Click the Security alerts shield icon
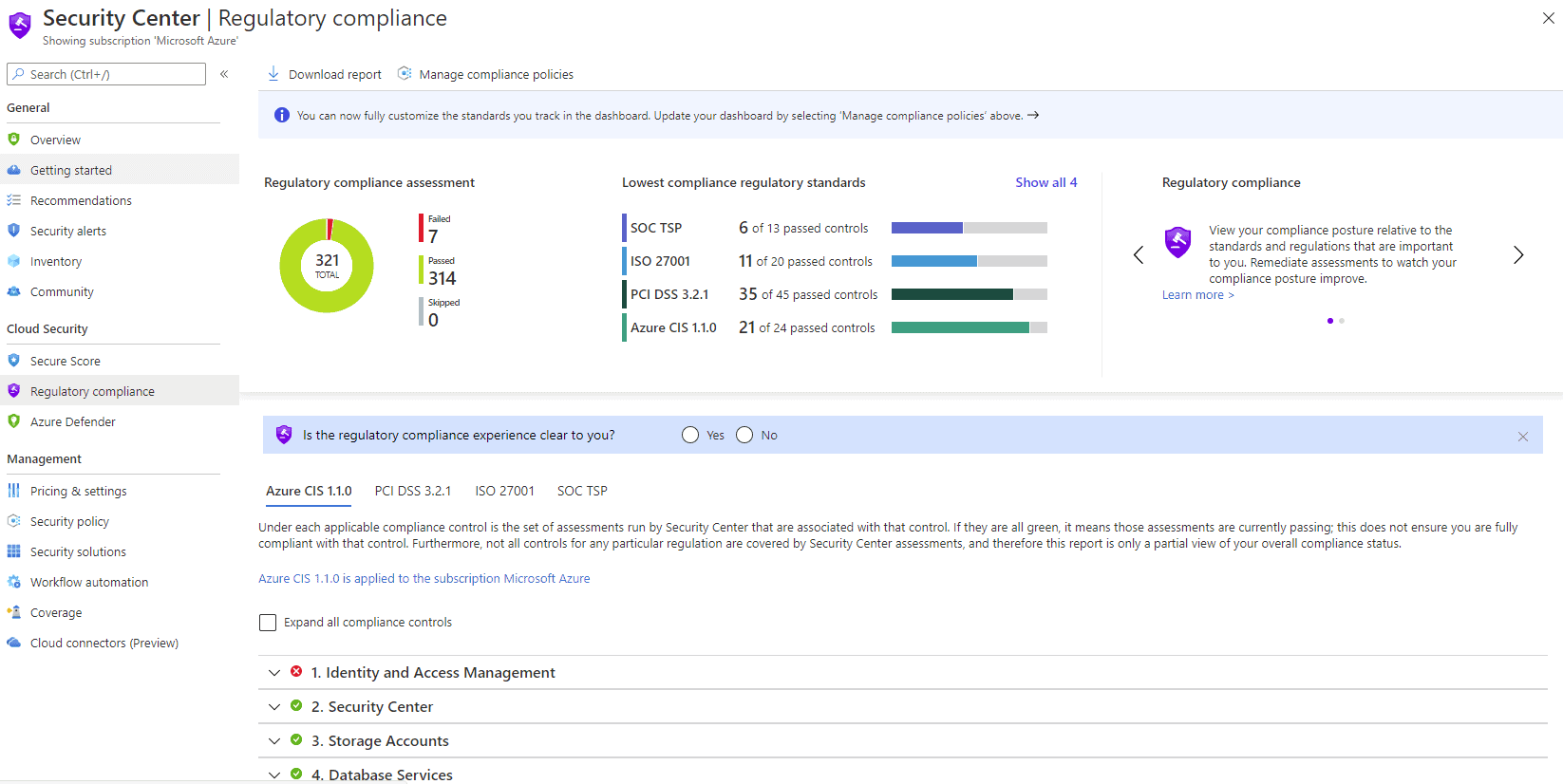Screen dimensions: 1563x784 point(13,231)
